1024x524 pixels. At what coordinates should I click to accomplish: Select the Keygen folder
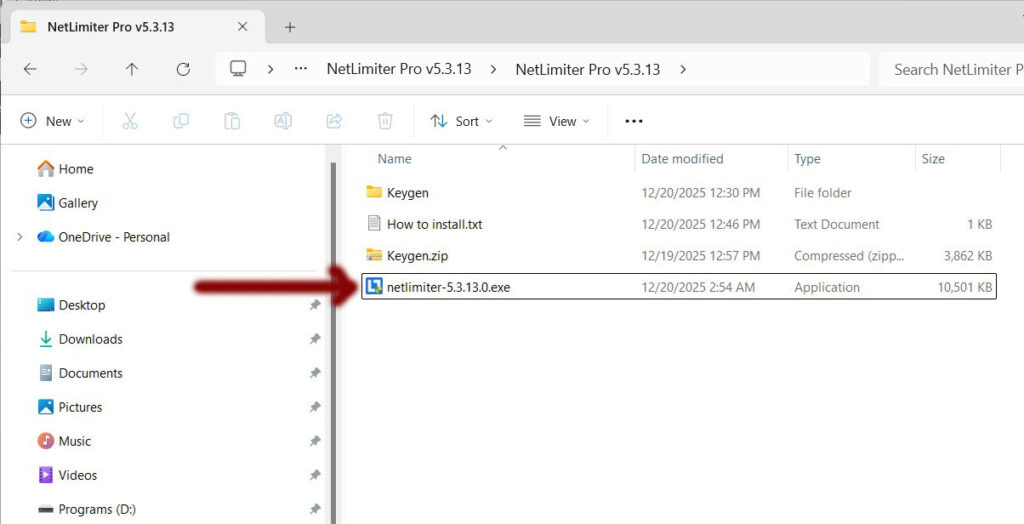pos(407,192)
